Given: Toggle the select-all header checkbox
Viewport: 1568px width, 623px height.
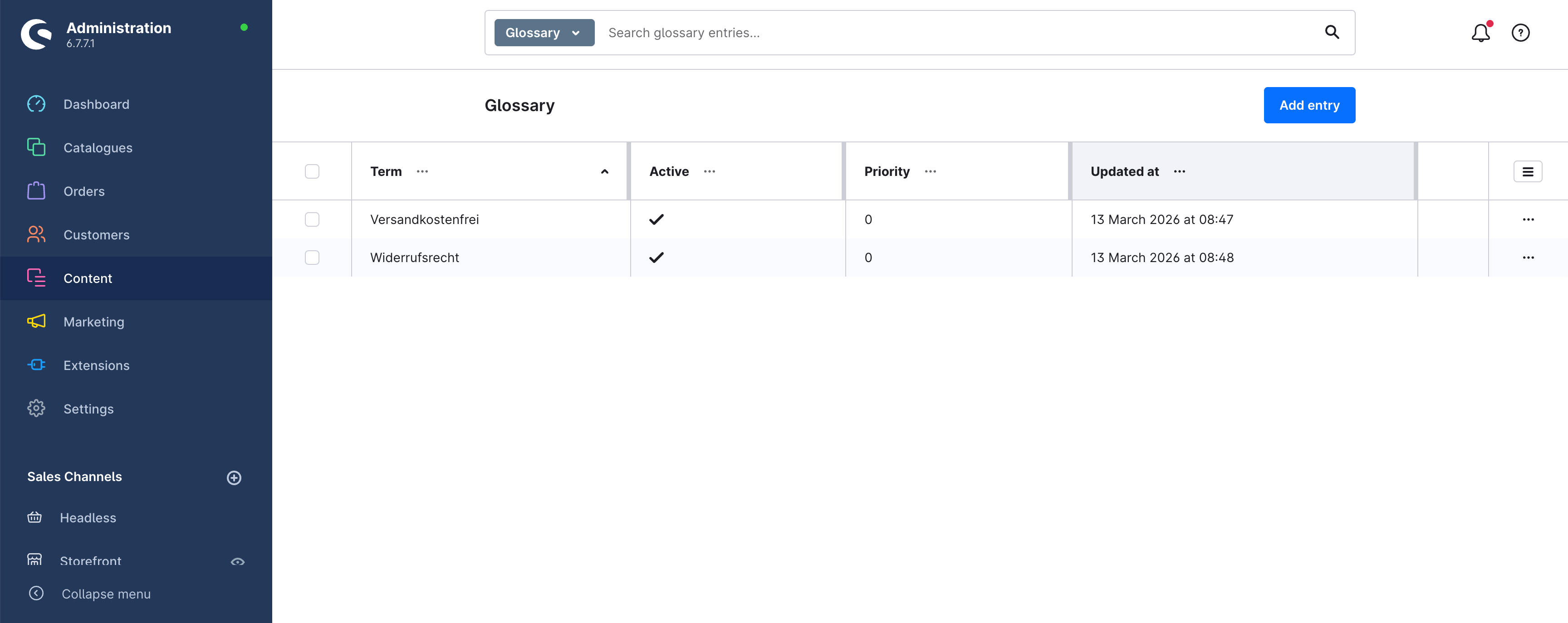Looking at the screenshot, I should pyautogui.click(x=312, y=171).
